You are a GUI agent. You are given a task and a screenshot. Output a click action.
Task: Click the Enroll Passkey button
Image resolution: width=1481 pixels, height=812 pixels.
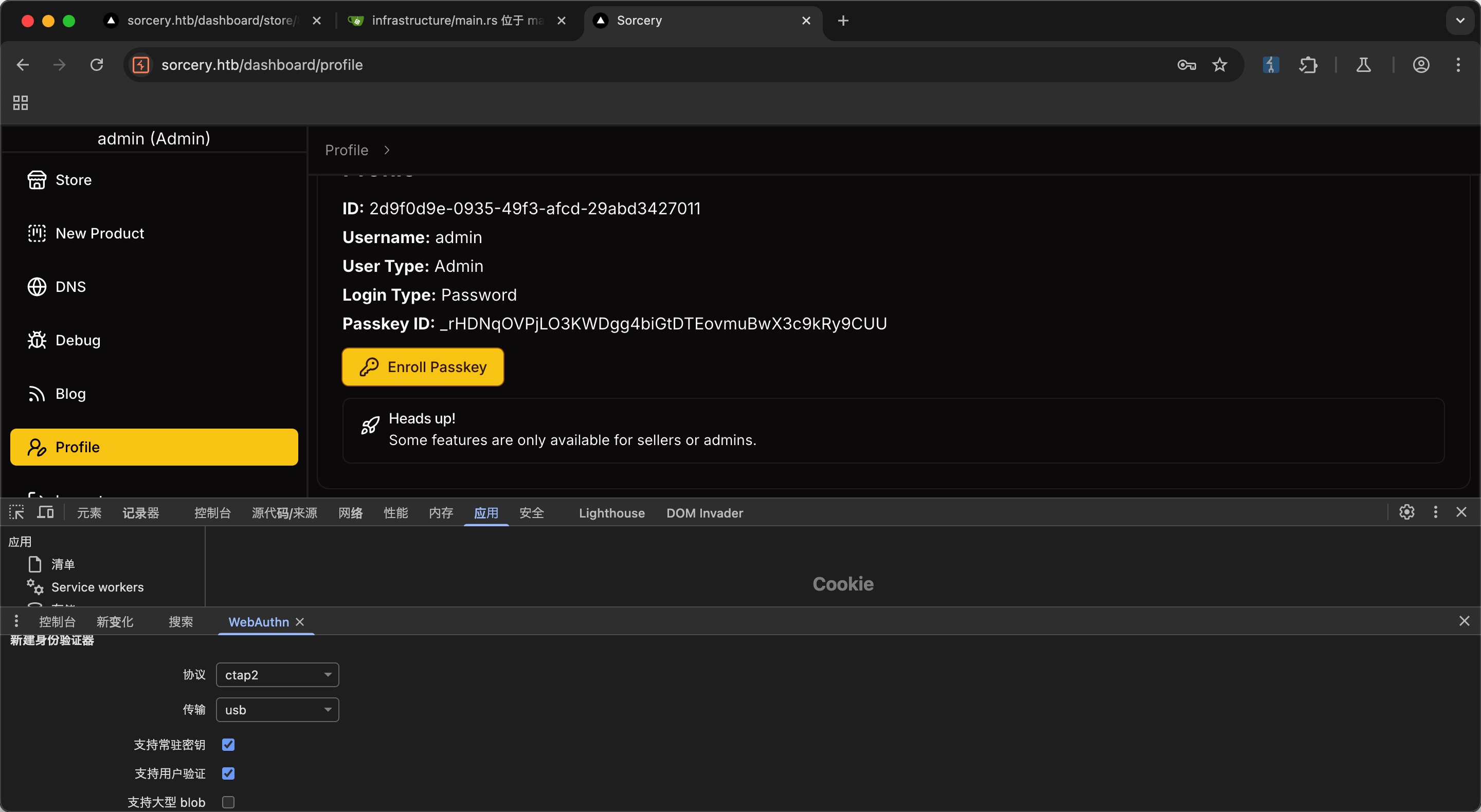pos(423,366)
